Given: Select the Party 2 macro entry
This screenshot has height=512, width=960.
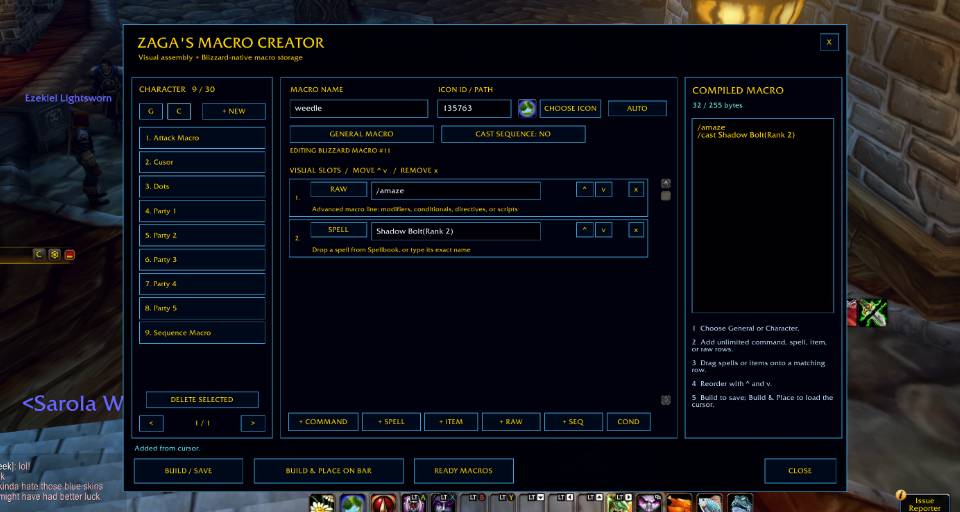Looking at the screenshot, I should pyautogui.click(x=202, y=235).
